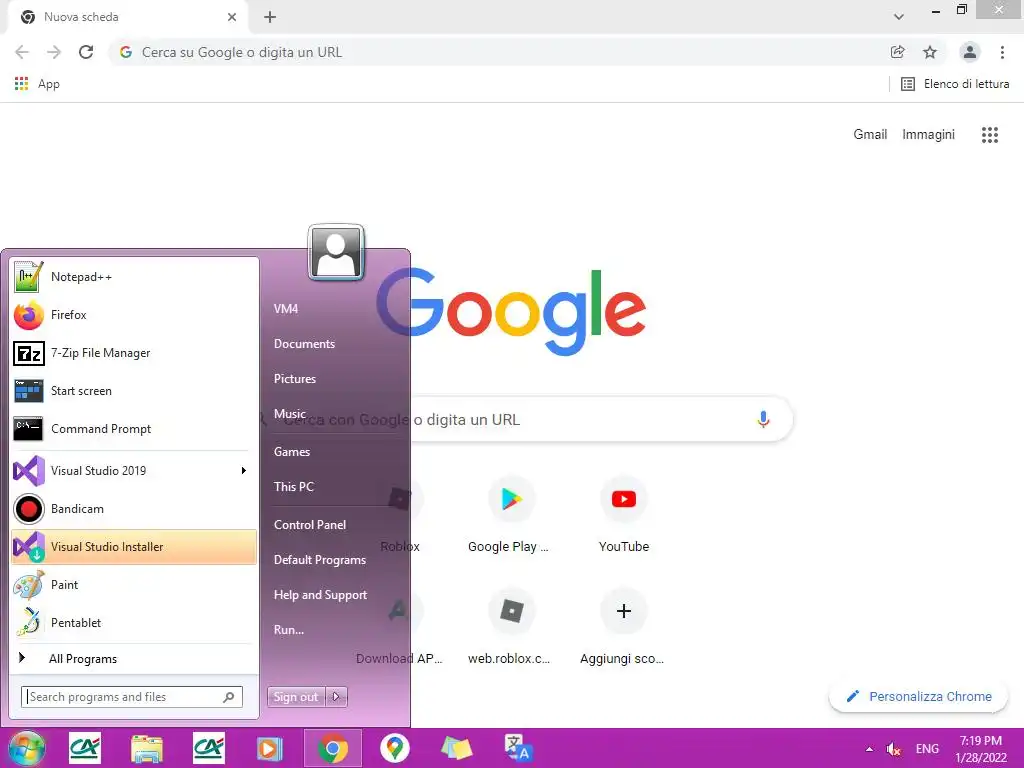Open the Immagini link

[x=928, y=134]
